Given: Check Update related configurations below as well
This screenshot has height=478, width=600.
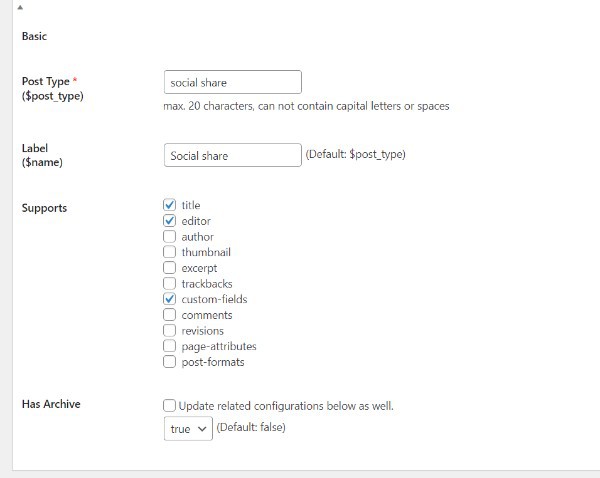Looking at the screenshot, I should pyautogui.click(x=170, y=406).
